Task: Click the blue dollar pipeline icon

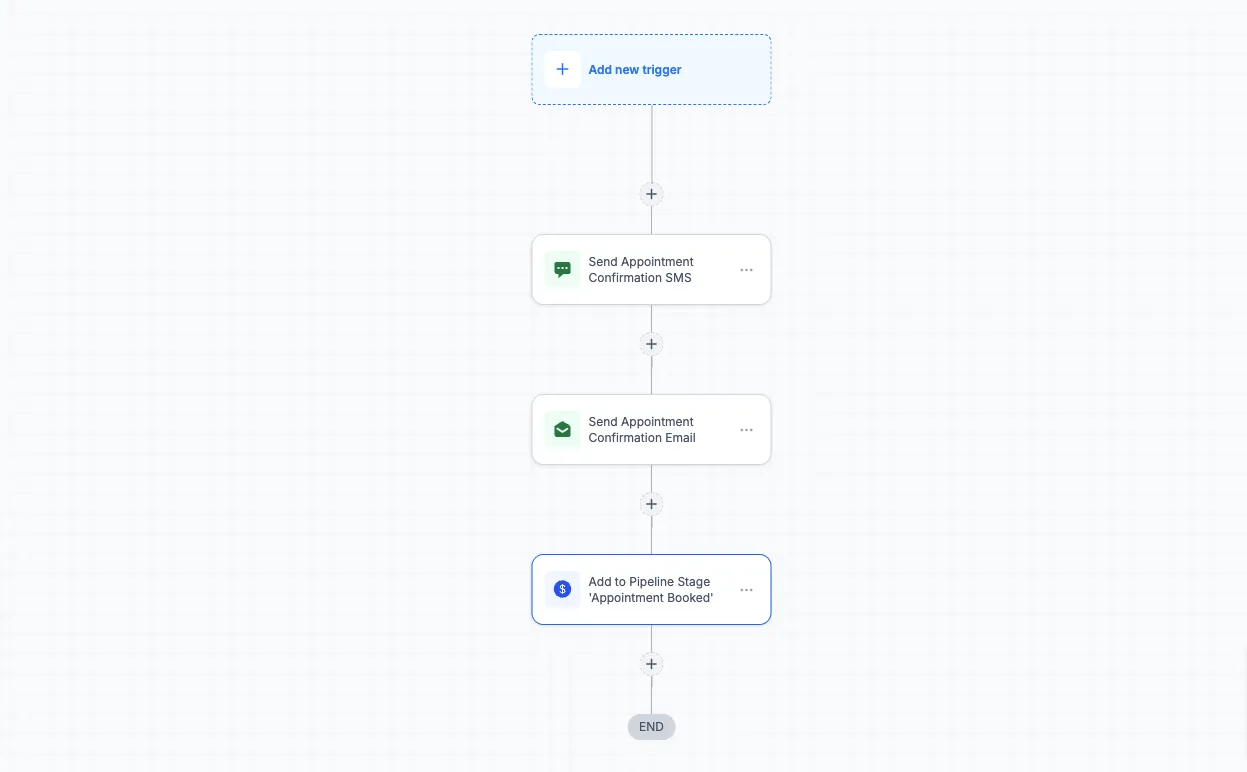Action: pos(562,590)
